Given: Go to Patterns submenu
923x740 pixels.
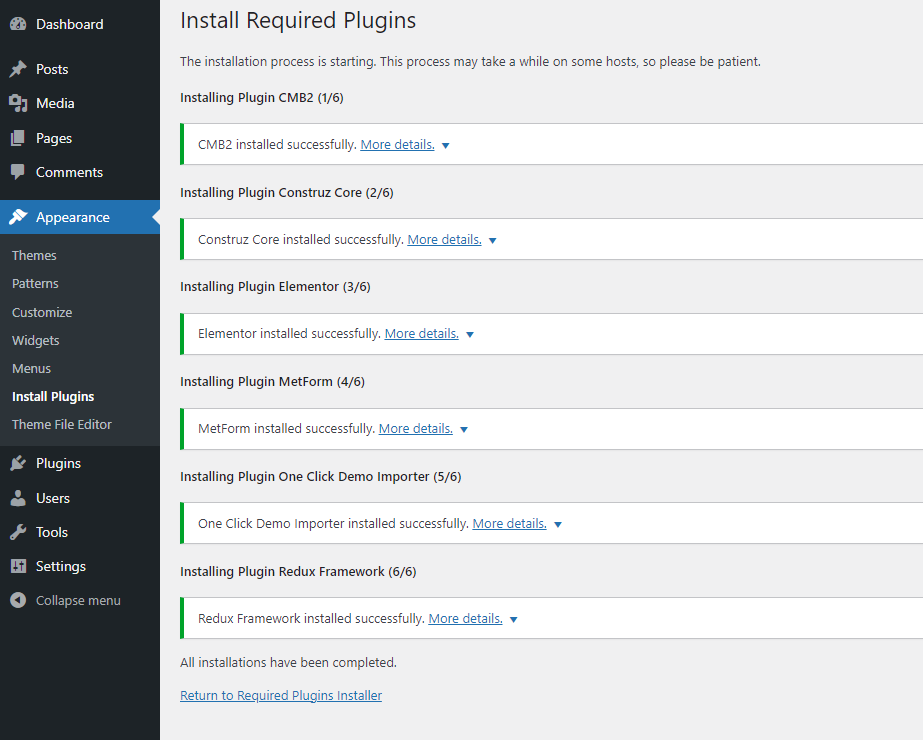Looking at the screenshot, I should [x=35, y=284].
